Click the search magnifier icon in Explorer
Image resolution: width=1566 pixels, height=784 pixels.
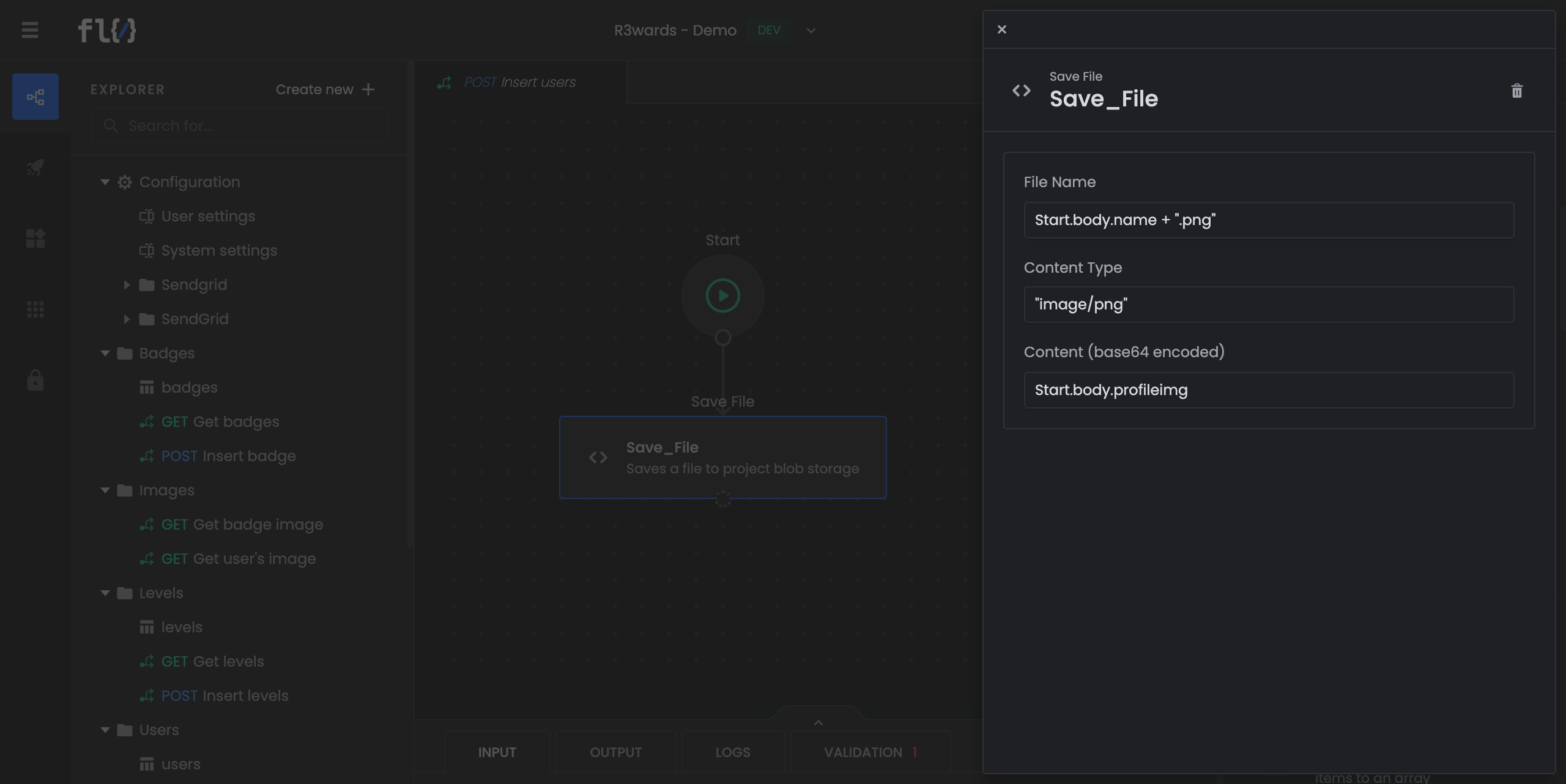[x=111, y=126]
